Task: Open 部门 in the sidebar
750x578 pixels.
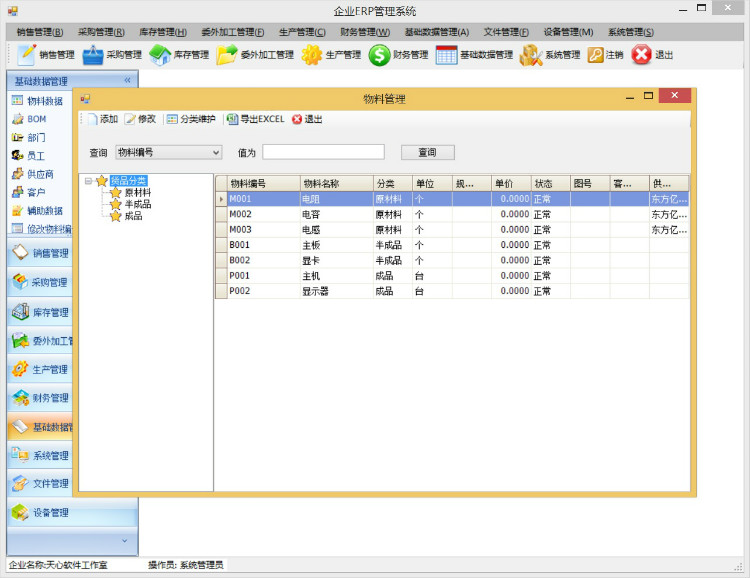Action: (29, 137)
